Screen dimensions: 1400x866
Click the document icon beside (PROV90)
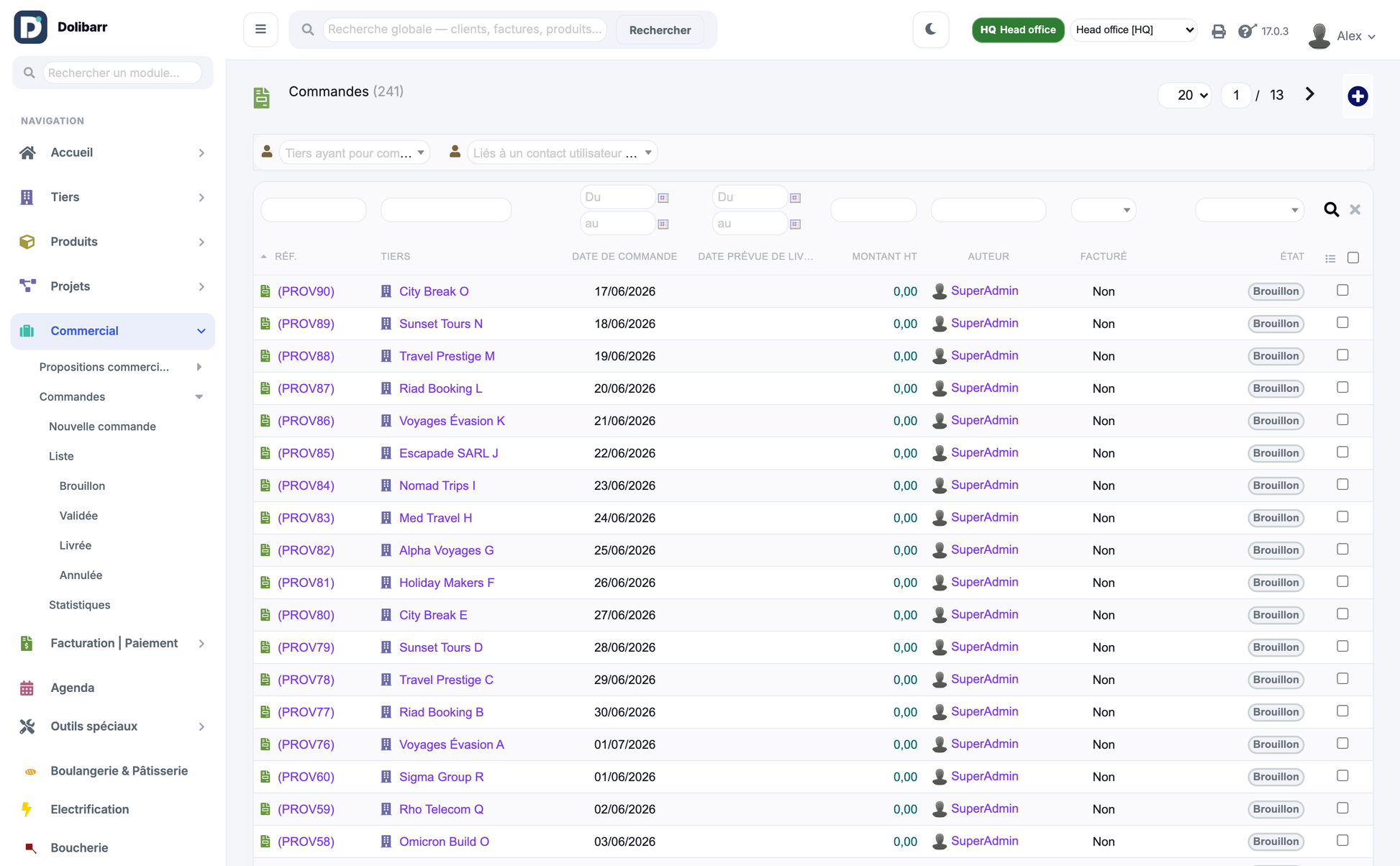pyautogui.click(x=265, y=291)
